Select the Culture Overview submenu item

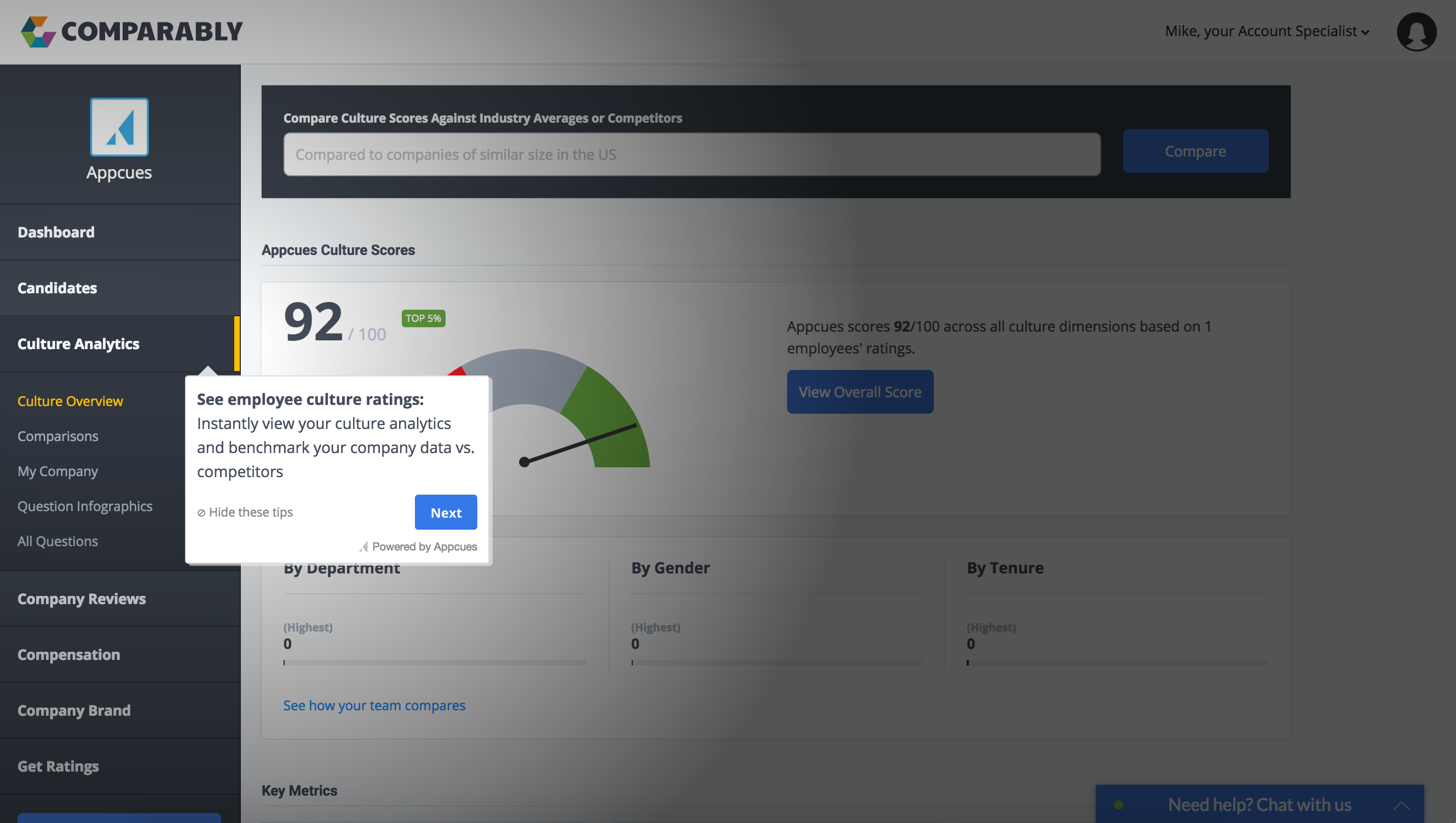pos(70,401)
